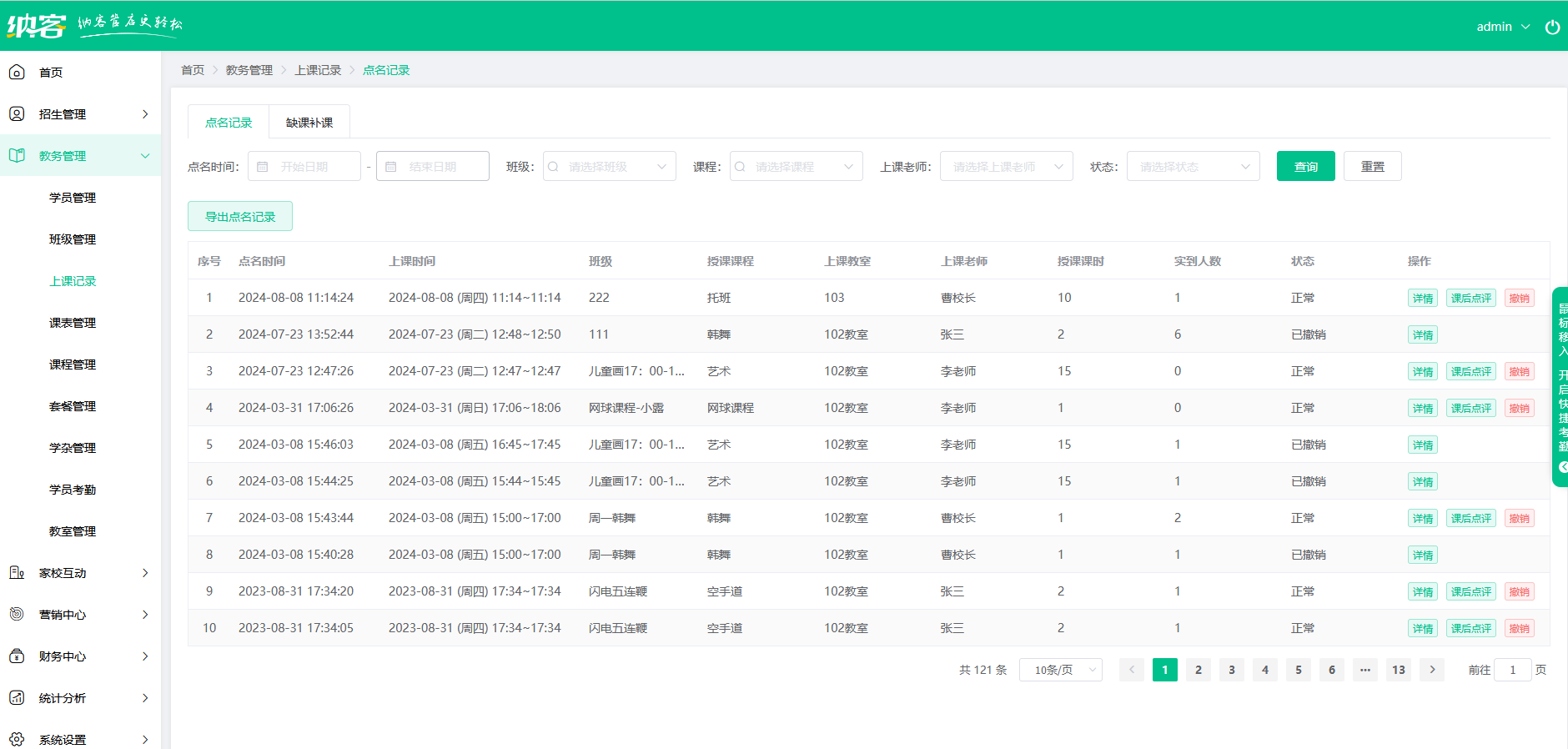Open 学员管理 in the sidebar
Image resolution: width=1568 pixels, height=749 pixels.
[x=73, y=198]
